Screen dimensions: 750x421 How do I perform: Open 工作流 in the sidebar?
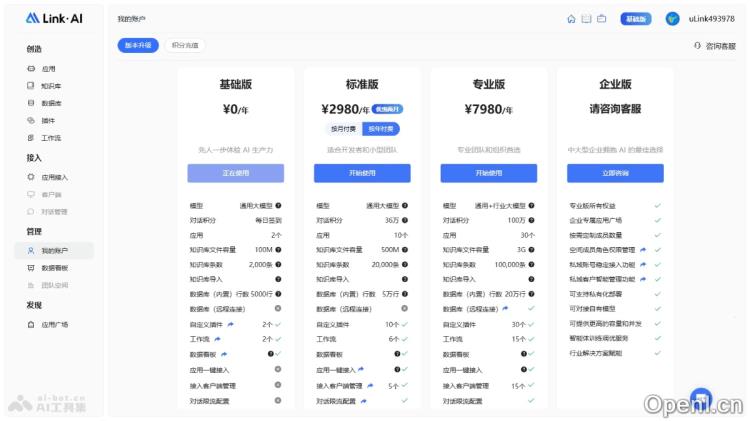point(51,138)
